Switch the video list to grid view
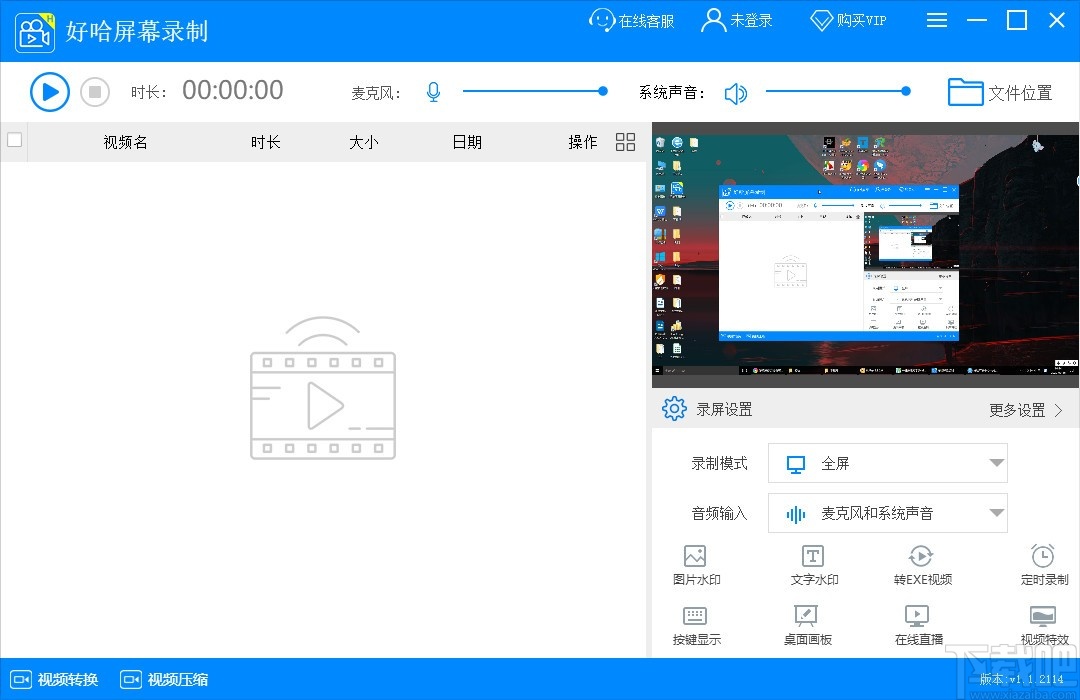This screenshot has width=1080, height=700. [x=625, y=141]
